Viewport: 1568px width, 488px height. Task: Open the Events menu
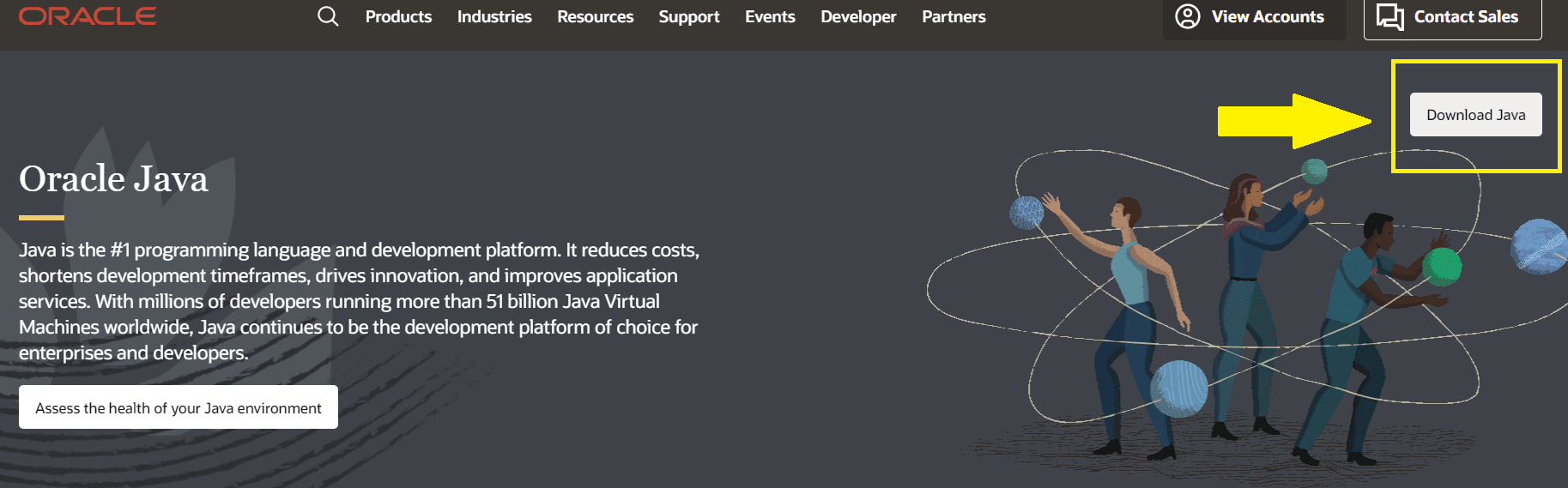coord(770,16)
